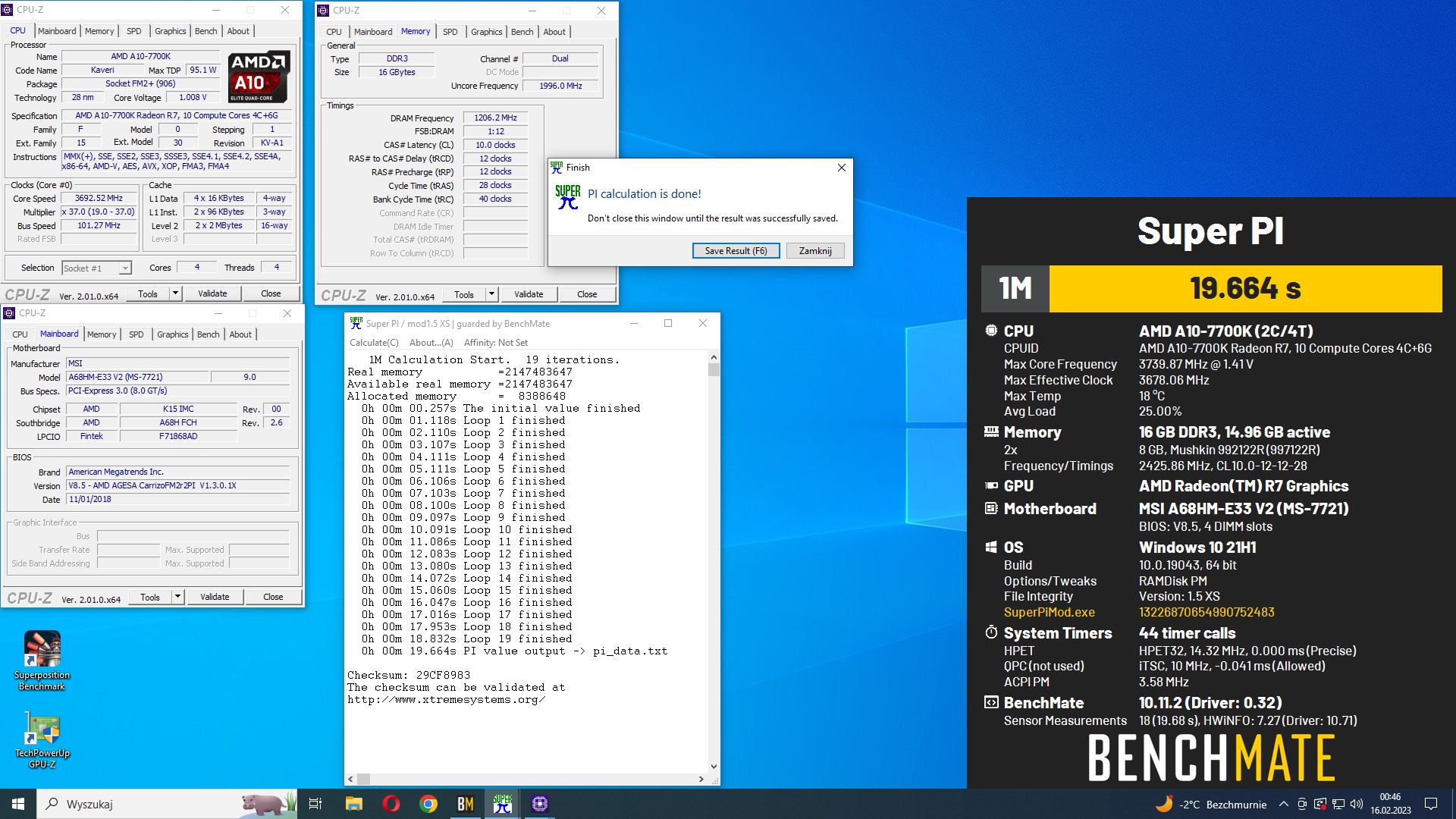Click the BenchMate icon beside version 10.11.2
Screen dimensions: 1456x819
click(x=991, y=702)
